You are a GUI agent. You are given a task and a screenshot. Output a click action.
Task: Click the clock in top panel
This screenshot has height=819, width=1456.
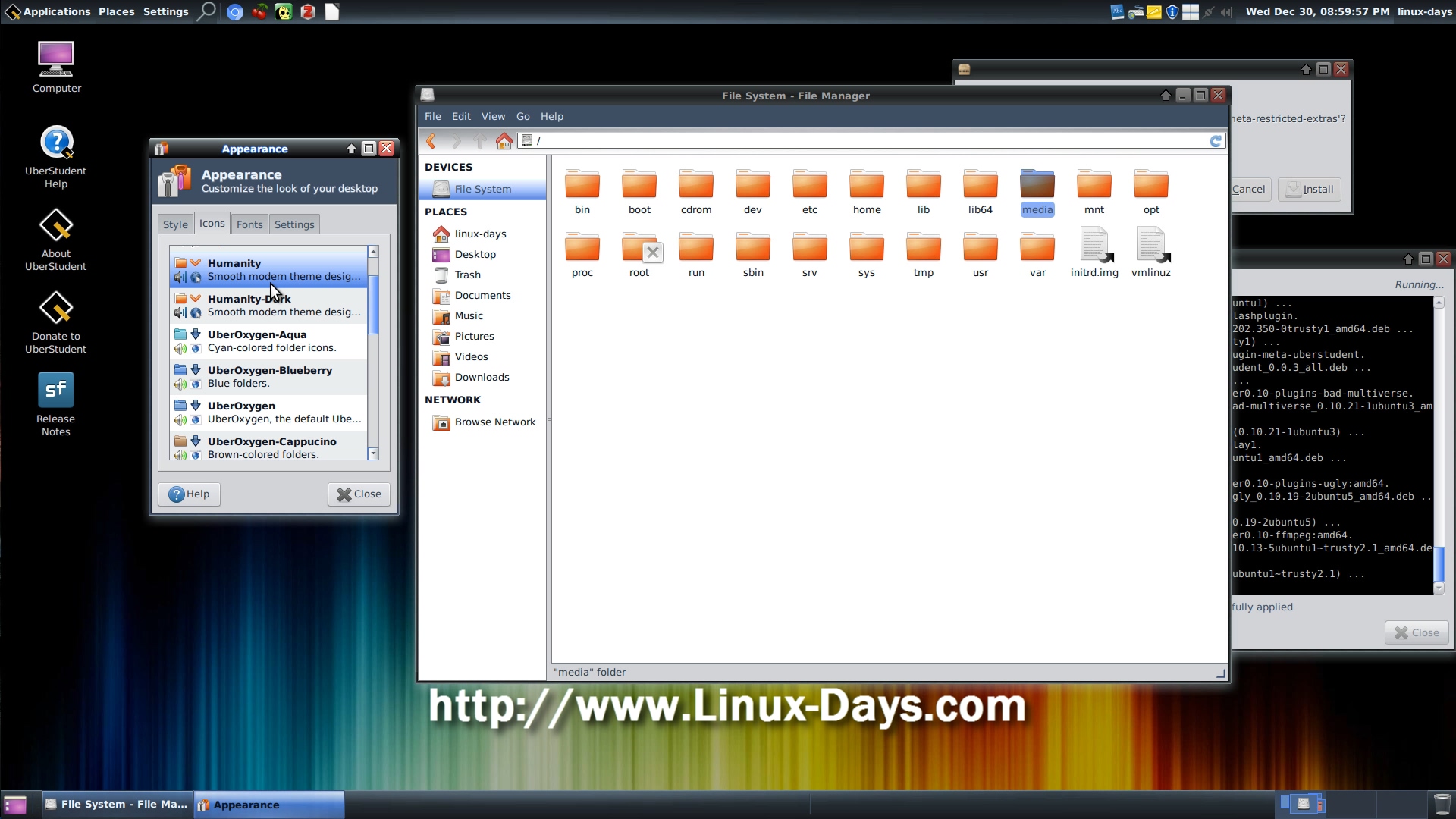(x=1317, y=11)
